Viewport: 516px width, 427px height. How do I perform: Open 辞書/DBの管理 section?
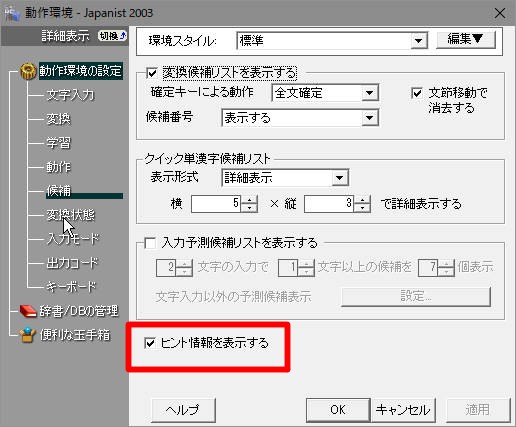(x=79, y=311)
